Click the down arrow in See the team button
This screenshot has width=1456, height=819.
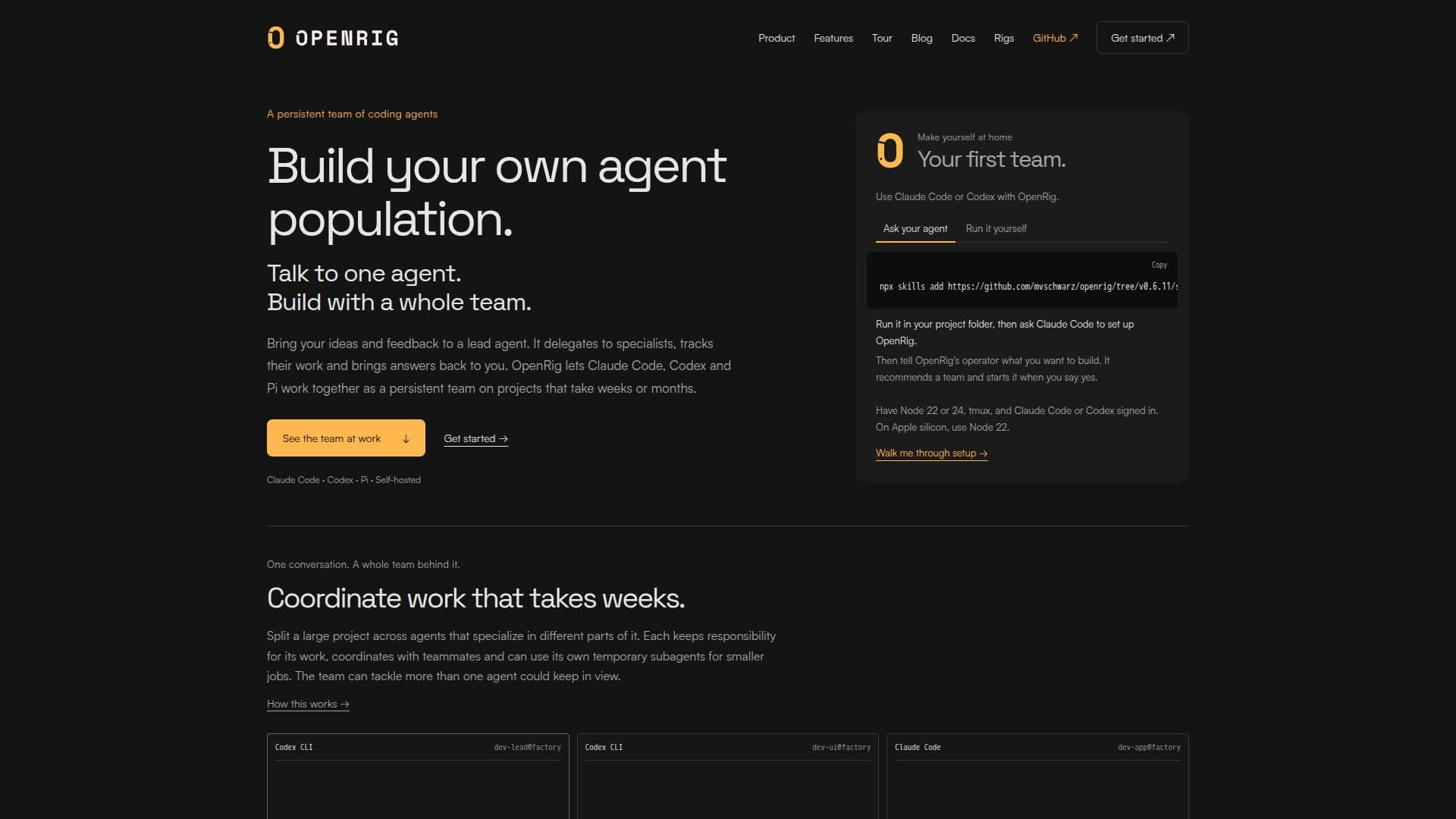point(406,439)
